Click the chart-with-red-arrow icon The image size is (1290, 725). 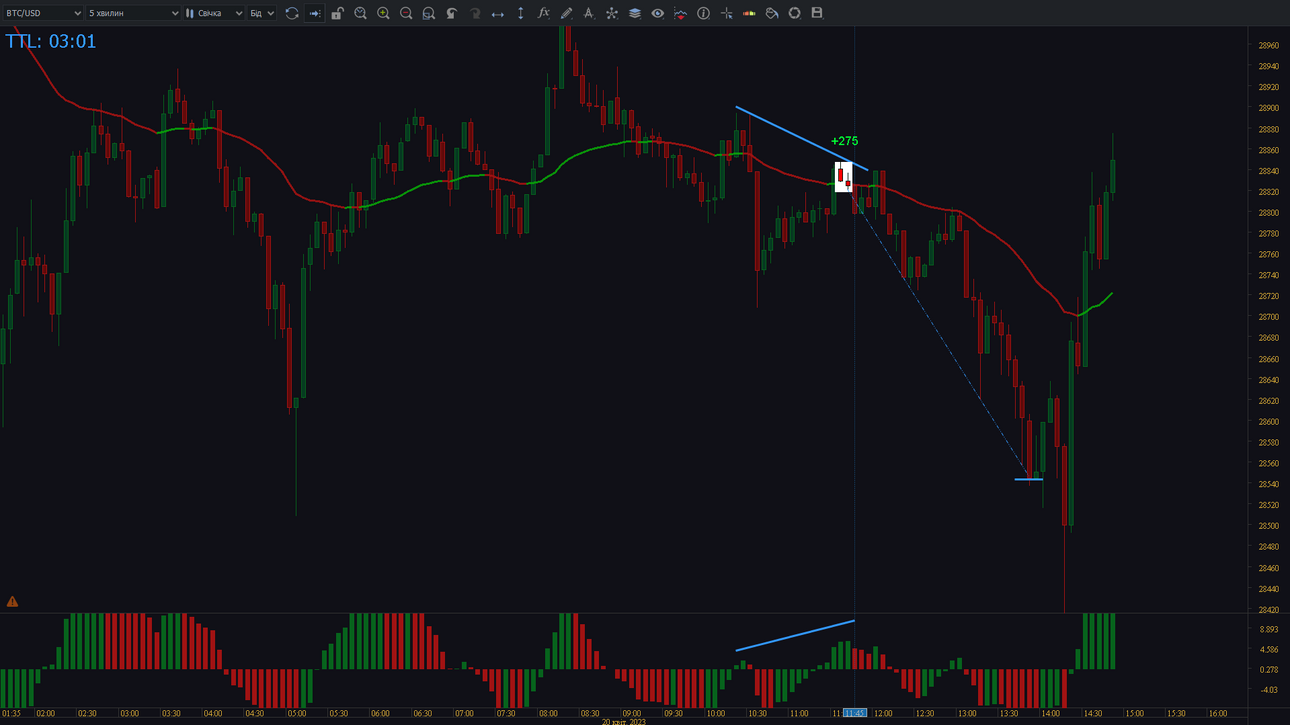click(x=680, y=13)
